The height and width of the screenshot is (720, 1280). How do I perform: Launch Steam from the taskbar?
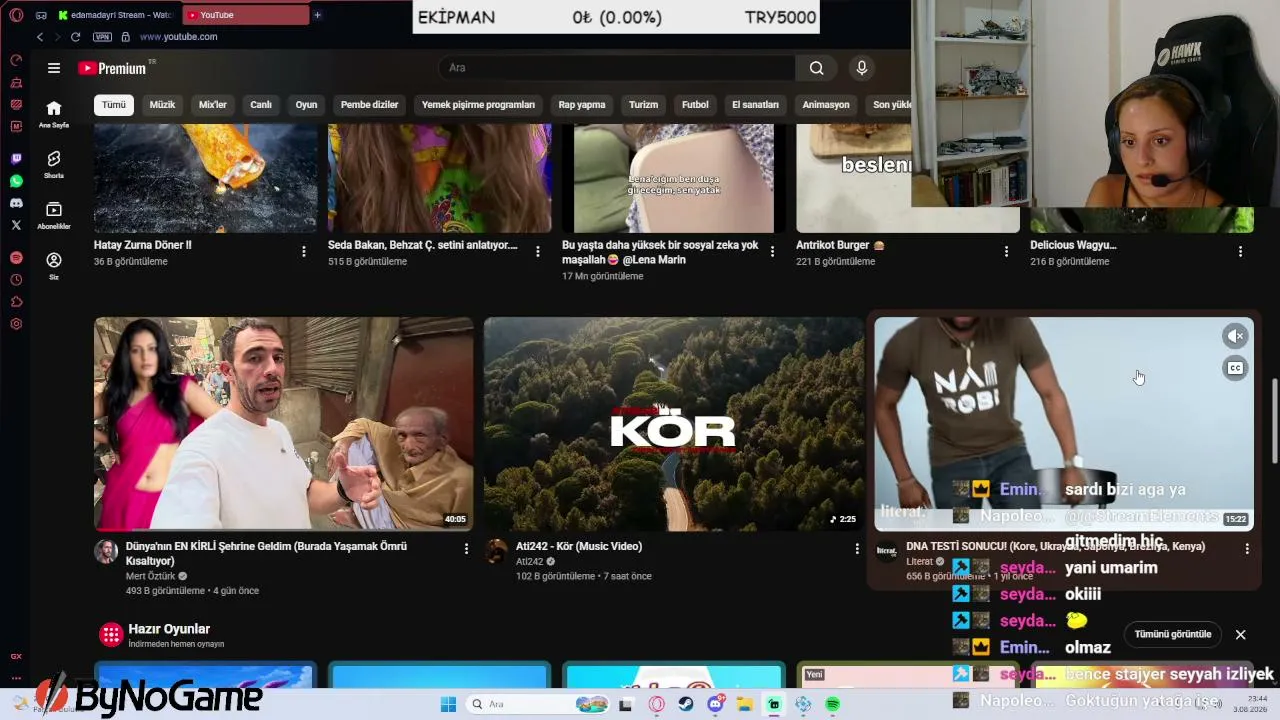coord(686,704)
